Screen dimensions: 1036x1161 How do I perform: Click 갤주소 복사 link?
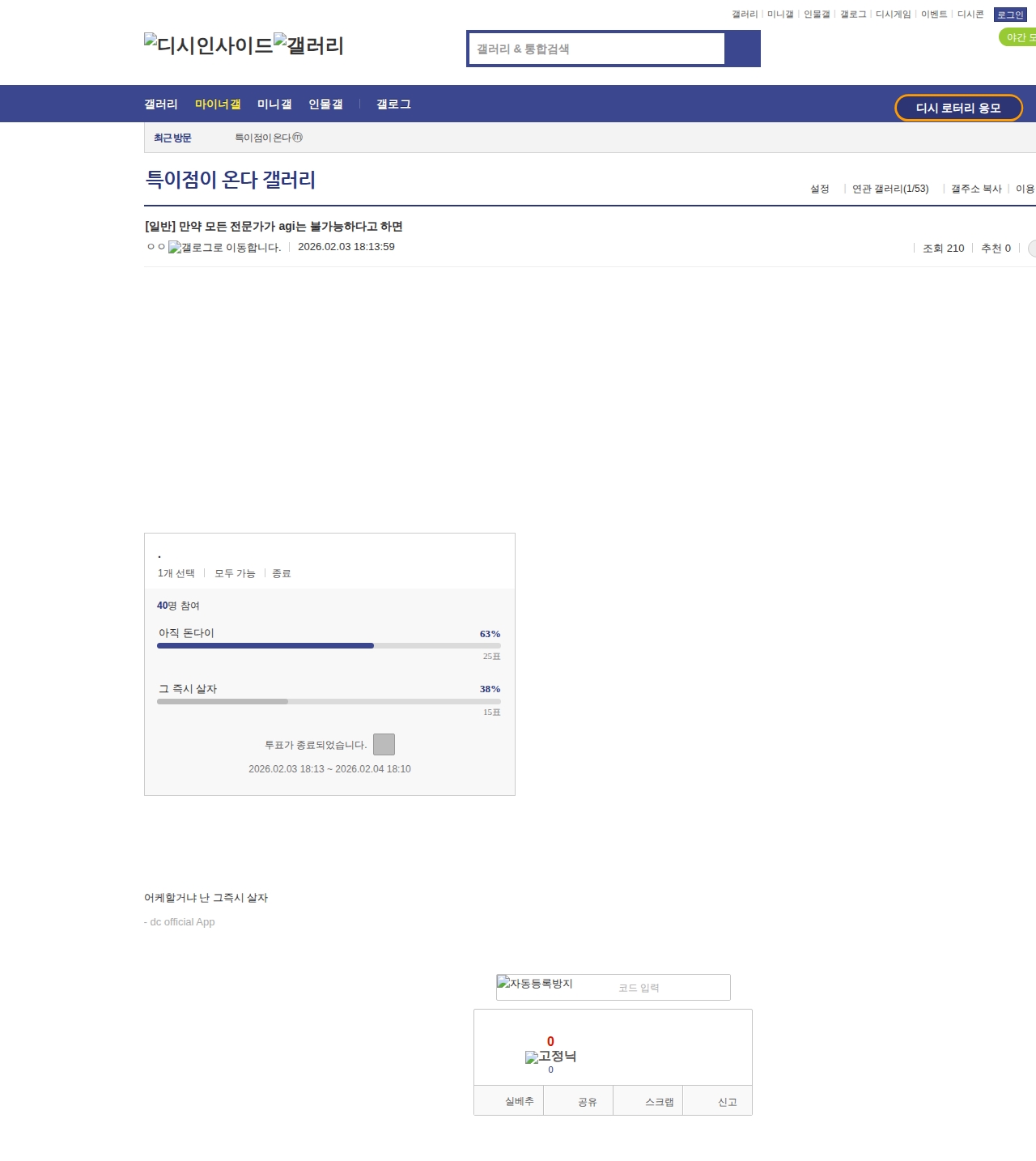point(975,189)
